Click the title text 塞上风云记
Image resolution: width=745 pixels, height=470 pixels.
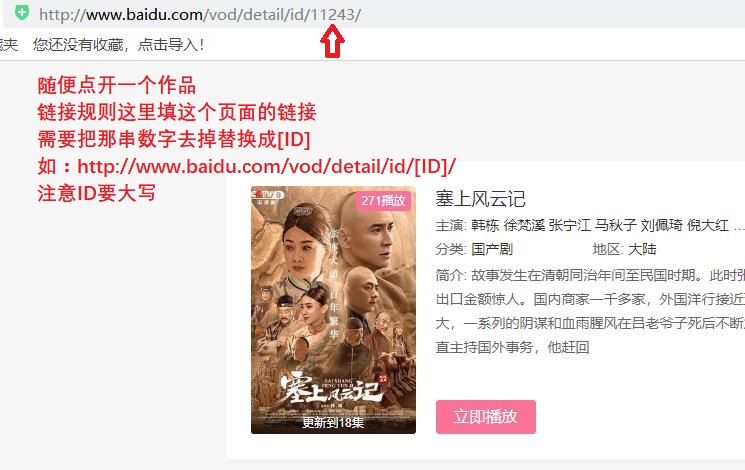click(480, 199)
